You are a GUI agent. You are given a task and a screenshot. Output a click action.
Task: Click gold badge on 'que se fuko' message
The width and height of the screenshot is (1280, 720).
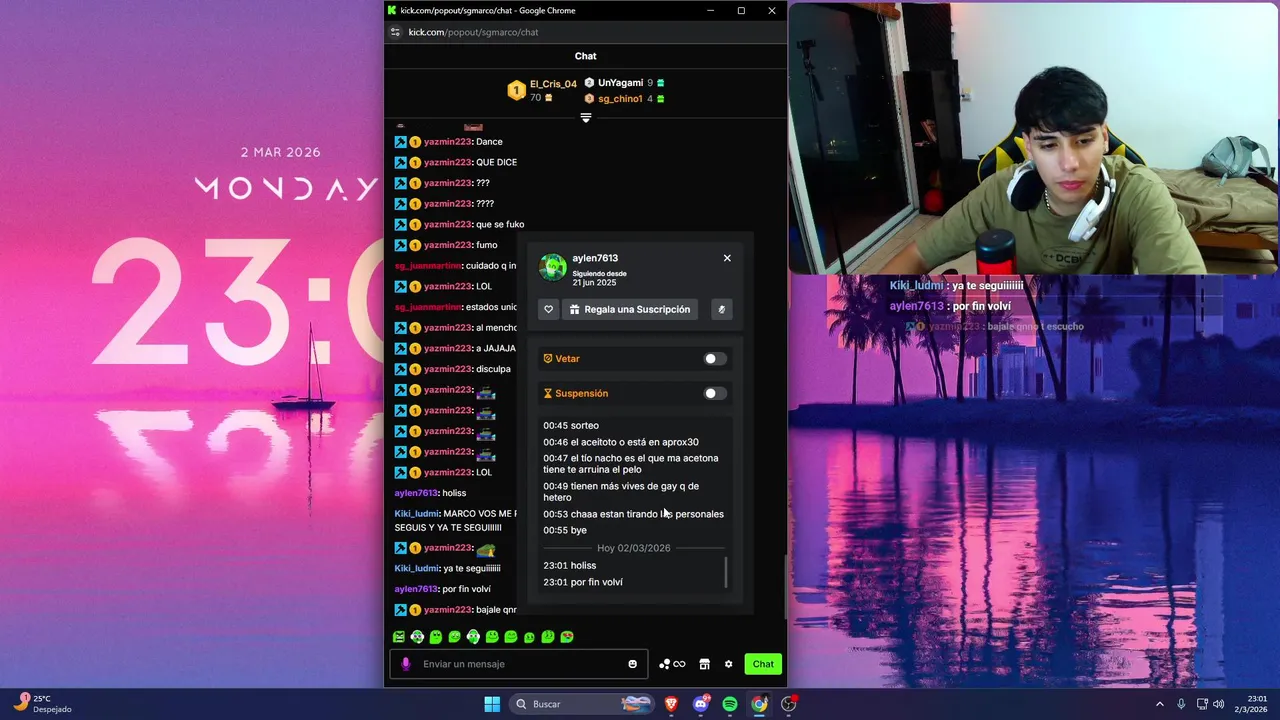point(415,224)
